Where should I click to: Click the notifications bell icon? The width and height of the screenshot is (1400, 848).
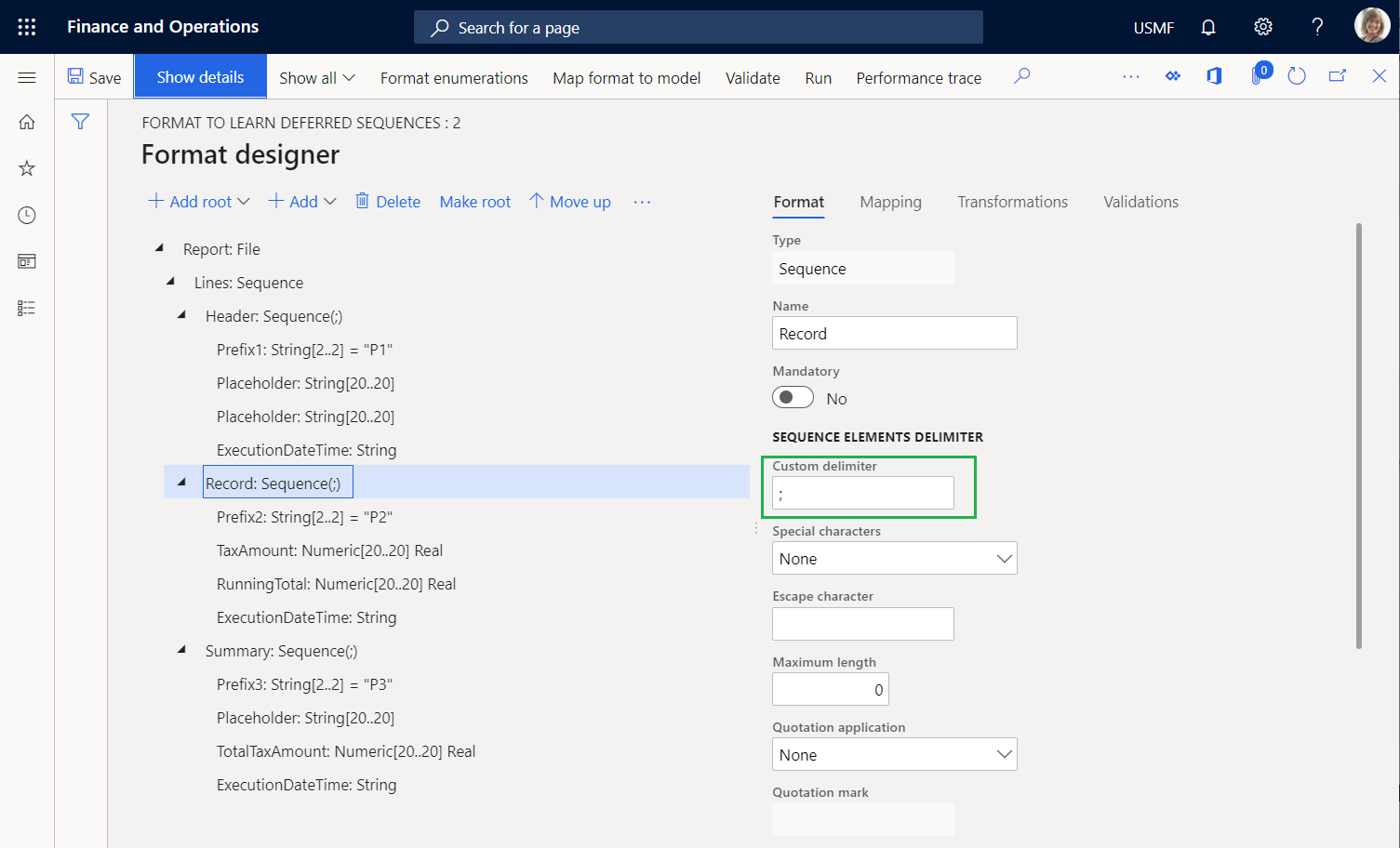click(x=1208, y=27)
